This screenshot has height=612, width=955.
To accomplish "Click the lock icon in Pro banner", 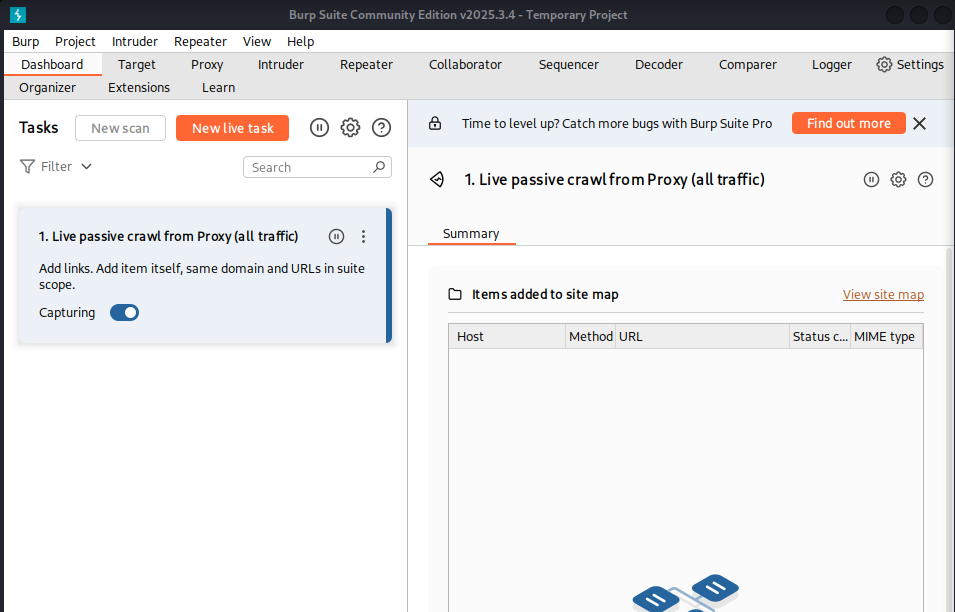I will [x=435, y=124].
